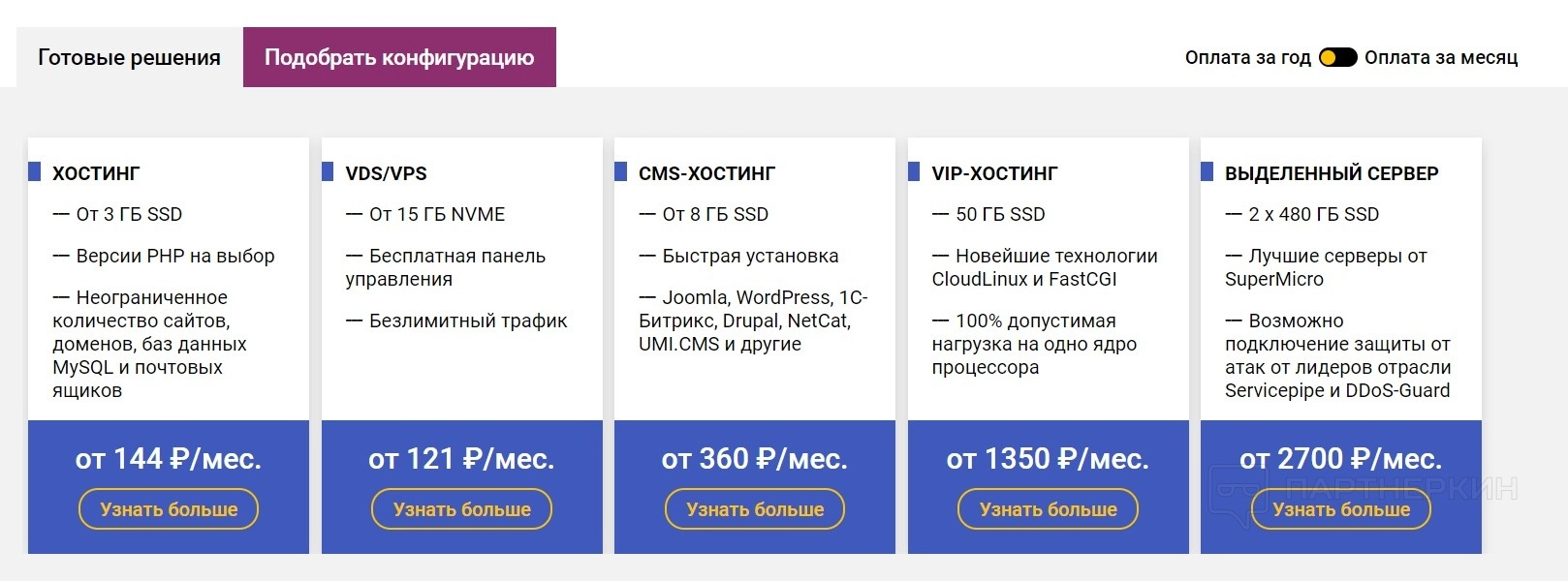Toggle the yearly/monthly payment switch
The image size is (1568, 581).
tap(1337, 57)
